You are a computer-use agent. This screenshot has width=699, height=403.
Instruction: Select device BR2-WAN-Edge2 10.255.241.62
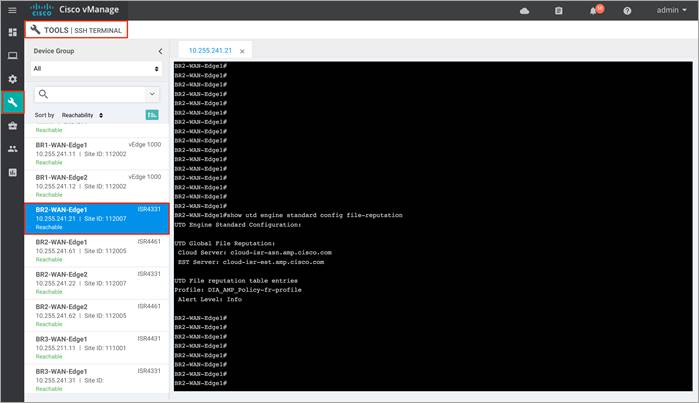(97, 315)
